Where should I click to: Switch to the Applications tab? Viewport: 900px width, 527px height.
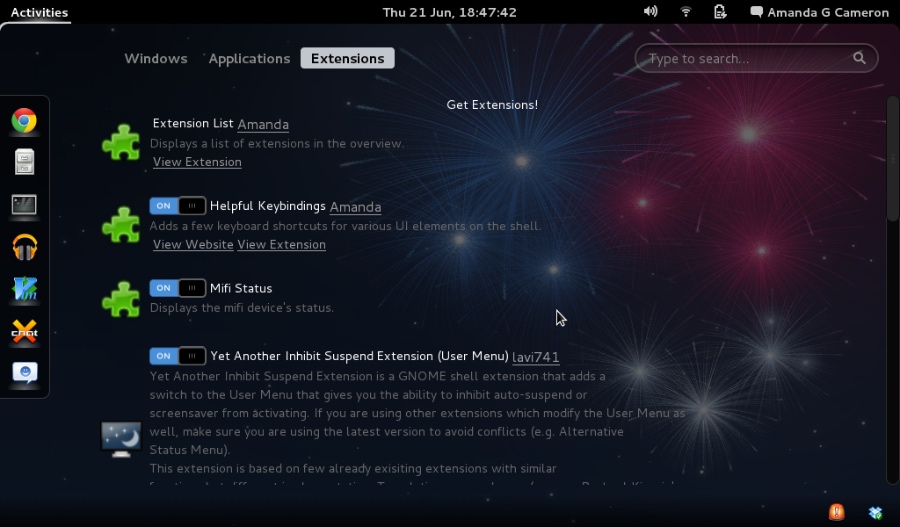(x=249, y=58)
